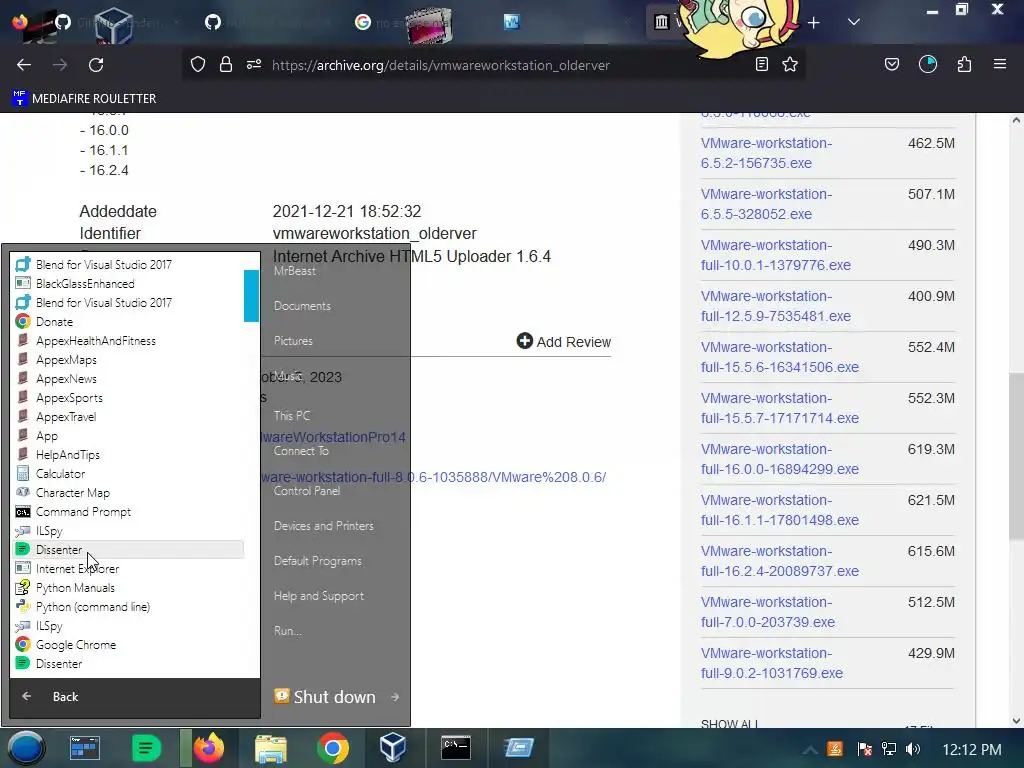The height and width of the screenshot is (768, 1024).
Task: Expand Shut down options arrow
Action: click(394, 697)
